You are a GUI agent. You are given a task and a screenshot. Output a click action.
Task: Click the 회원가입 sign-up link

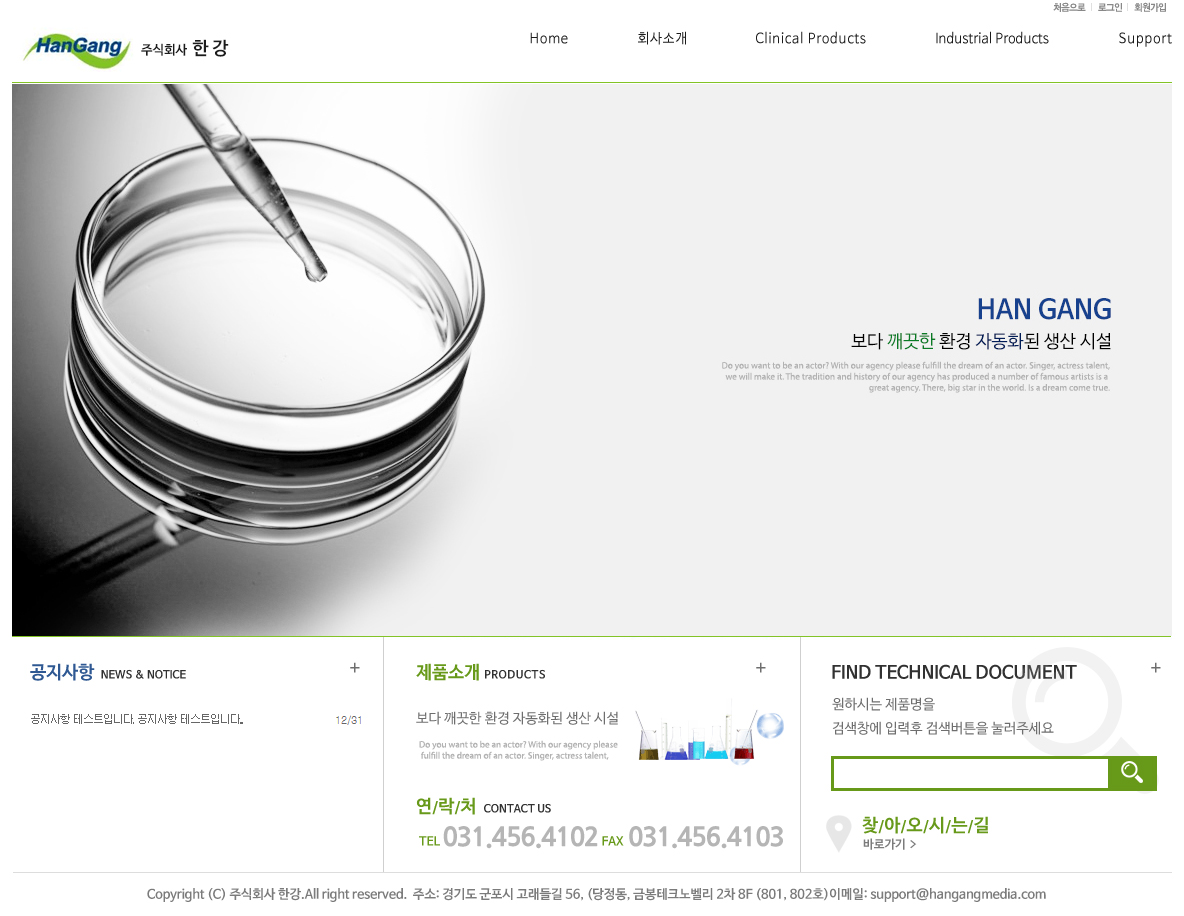click(x=1150, y=8)
